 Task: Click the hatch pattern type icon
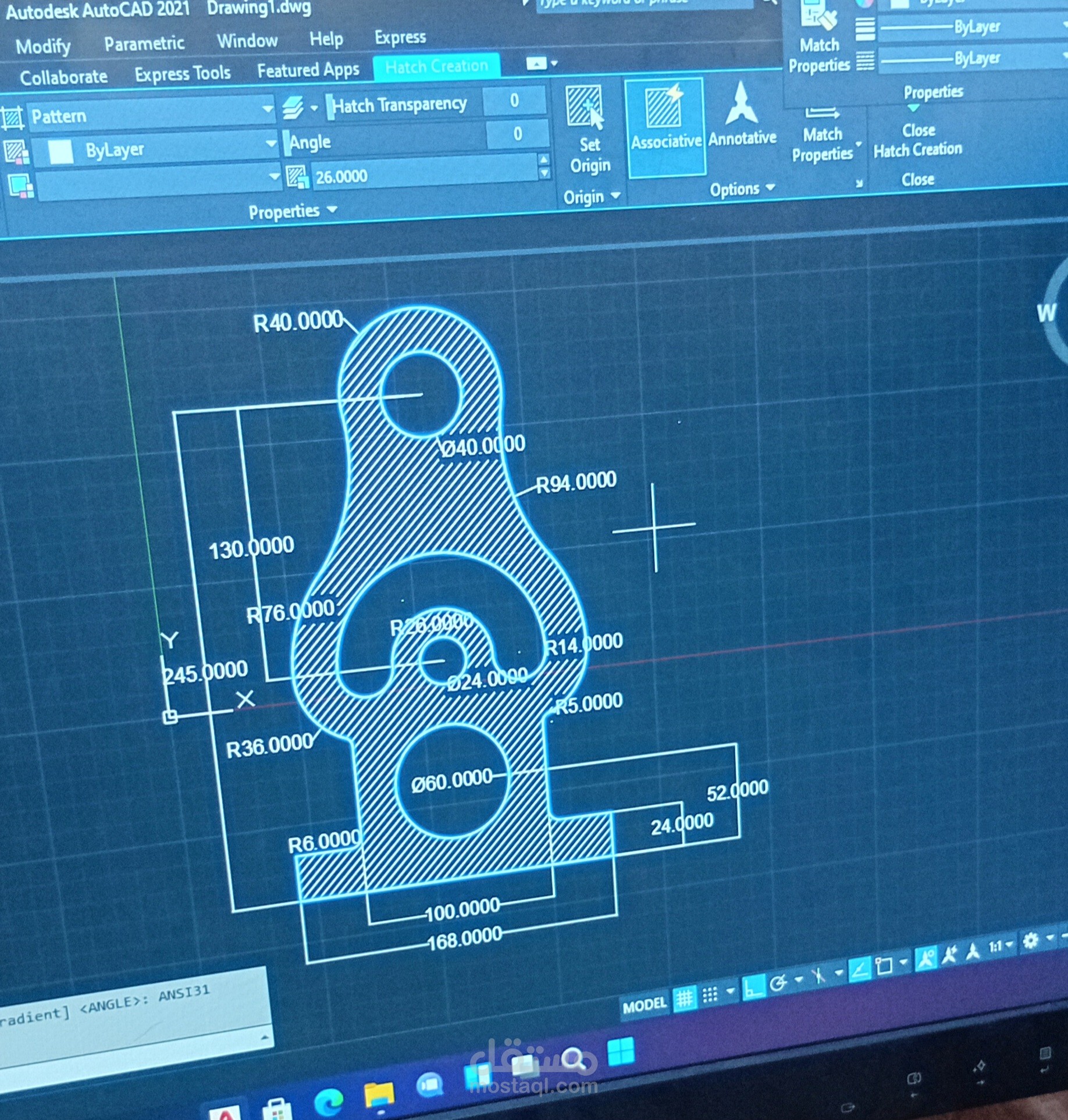12,118
